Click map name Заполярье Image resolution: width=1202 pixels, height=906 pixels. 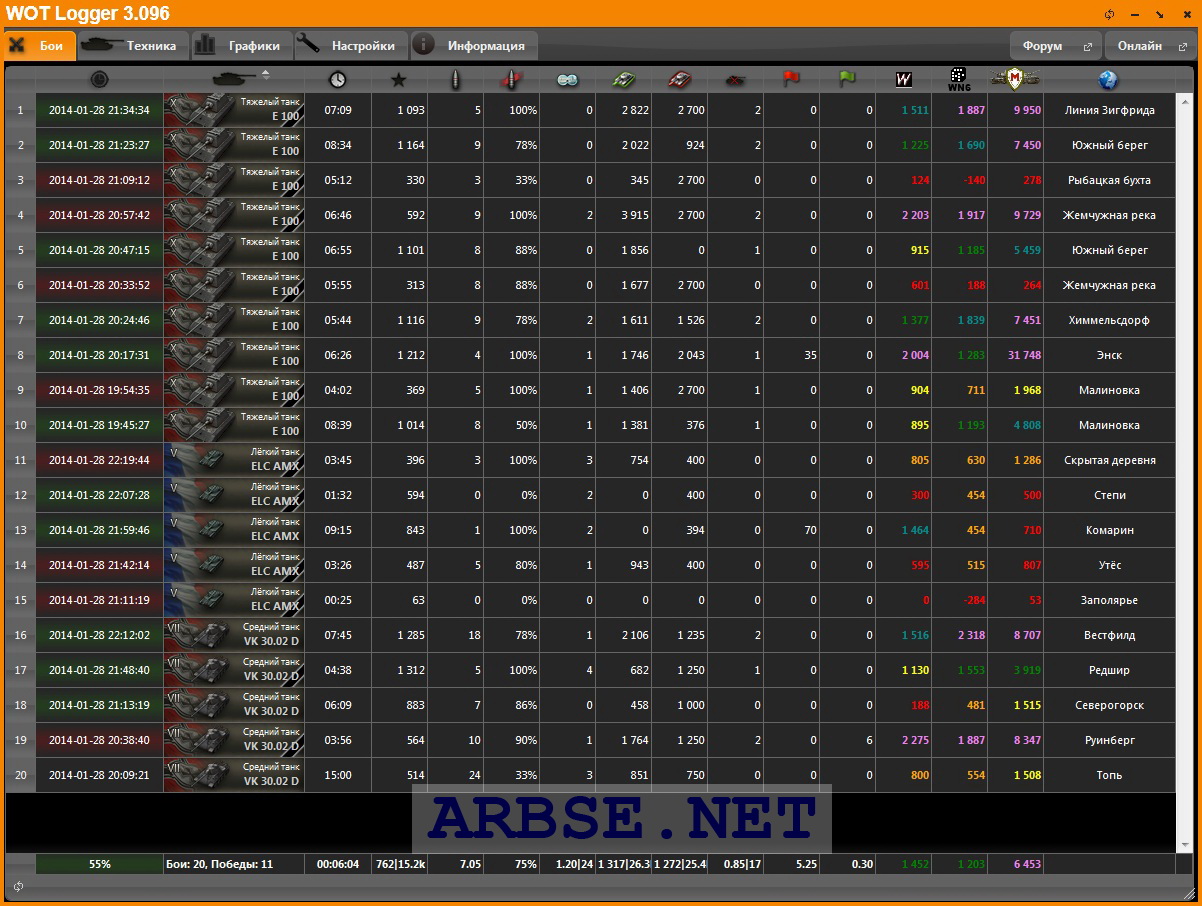[x=1109, y=600]
